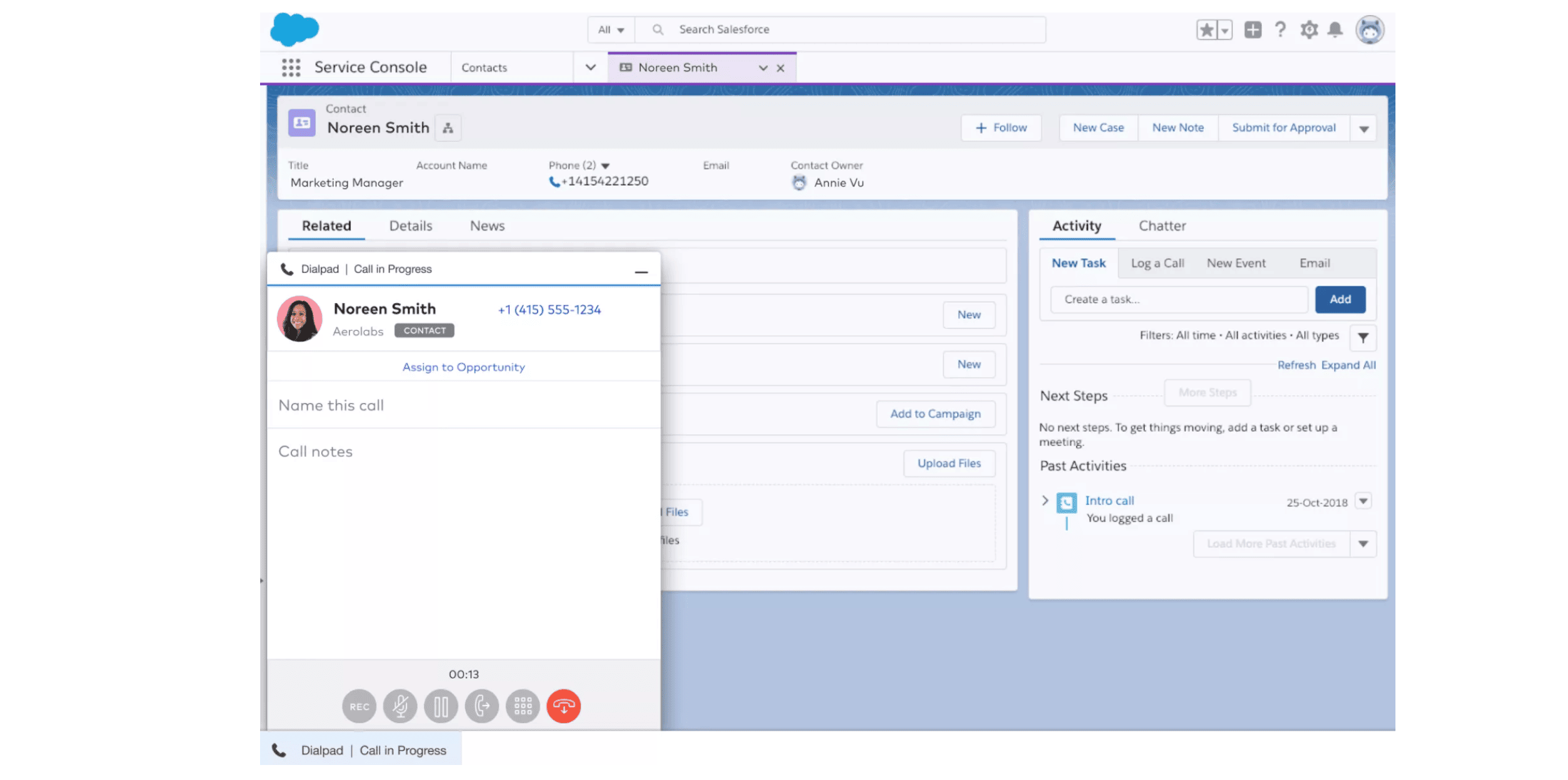Open the Setup gear icon
The image size is (1568, 780).
[1309, 30]
